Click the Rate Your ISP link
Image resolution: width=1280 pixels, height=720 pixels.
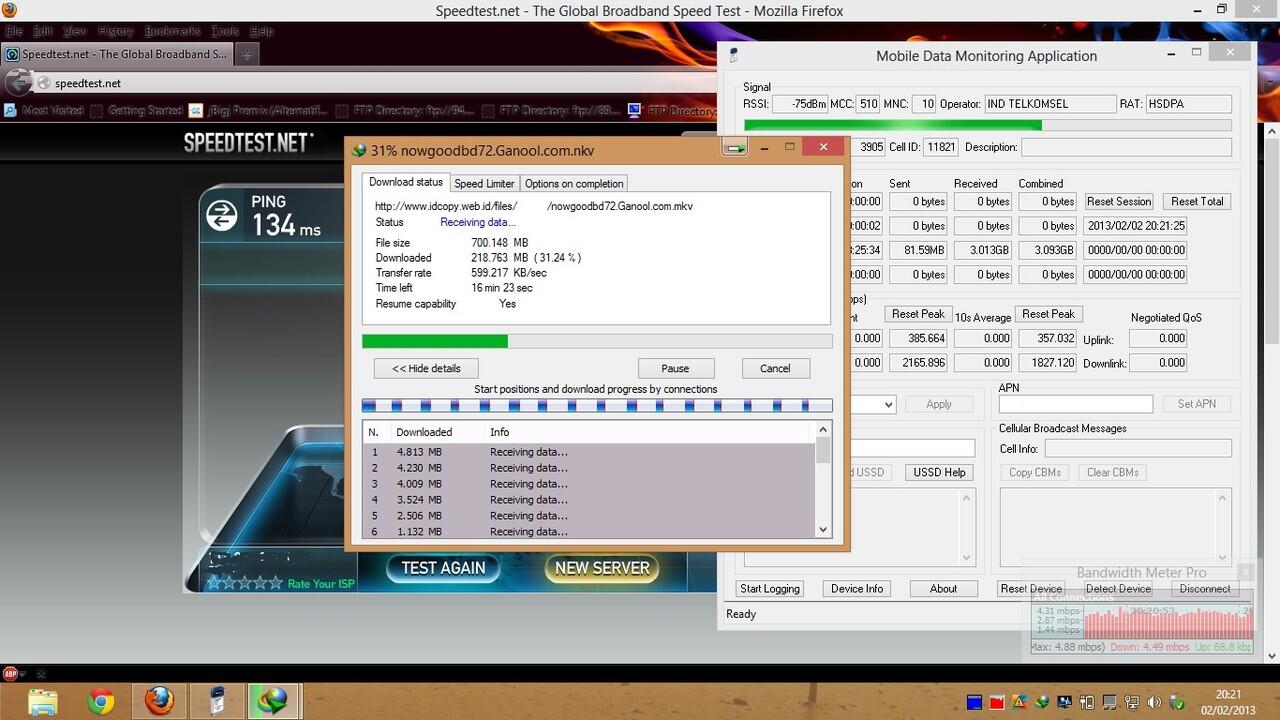click(321, 584)
